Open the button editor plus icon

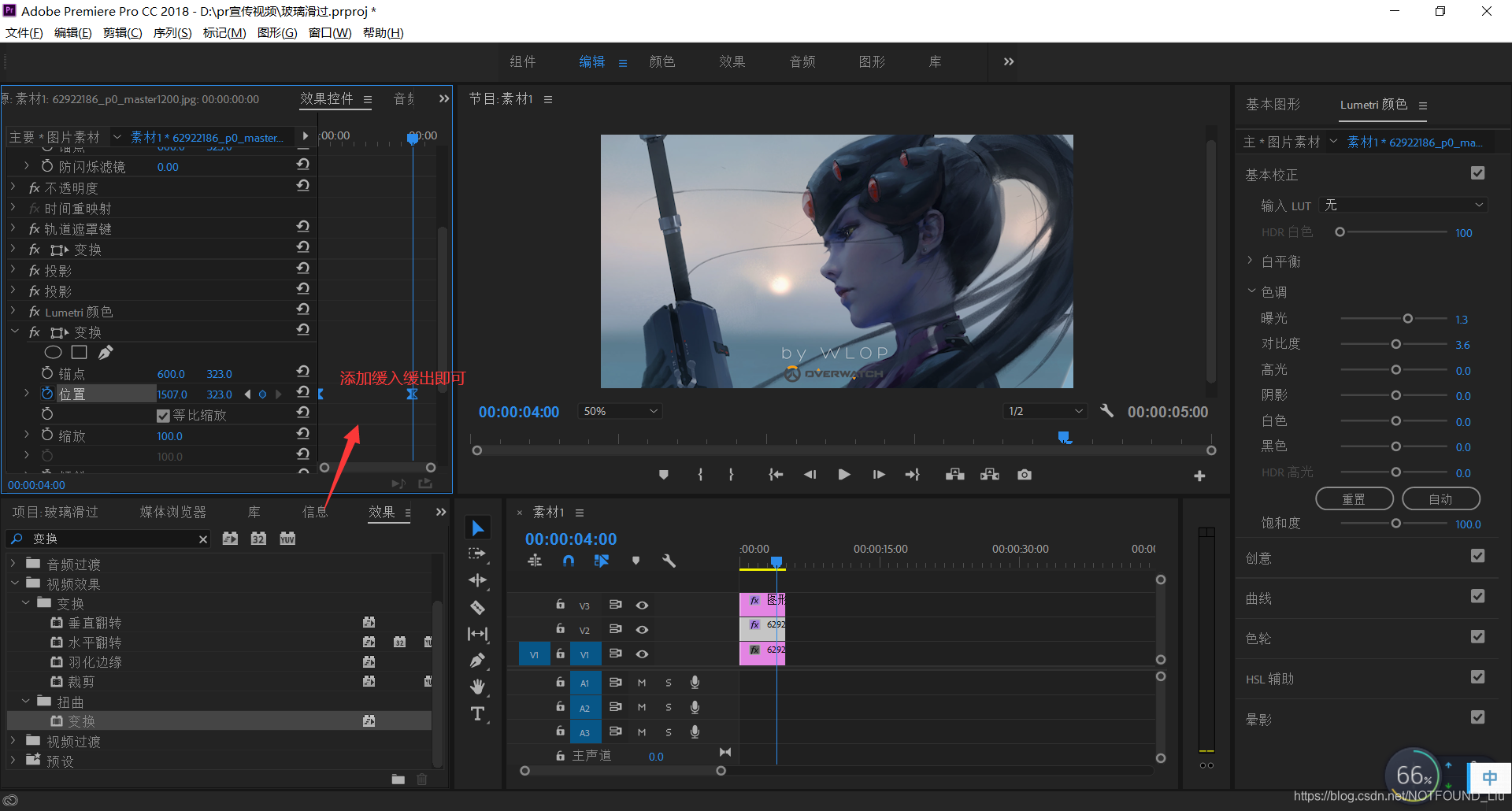(1199, 476)
